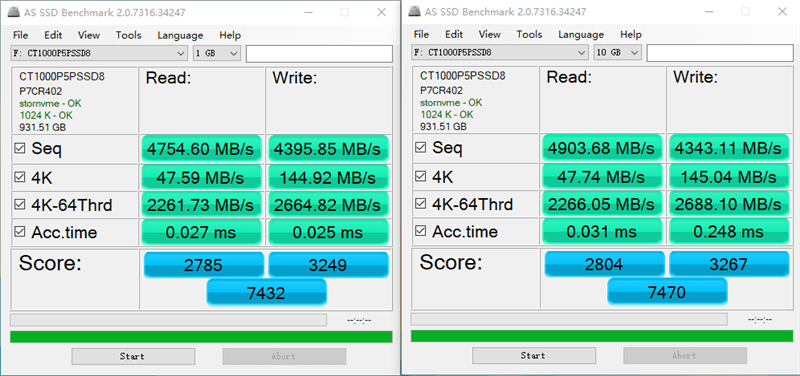Screen dimensions: 800x376
Task: Open drive selector dropdown in left window
Action: [99, 53]
